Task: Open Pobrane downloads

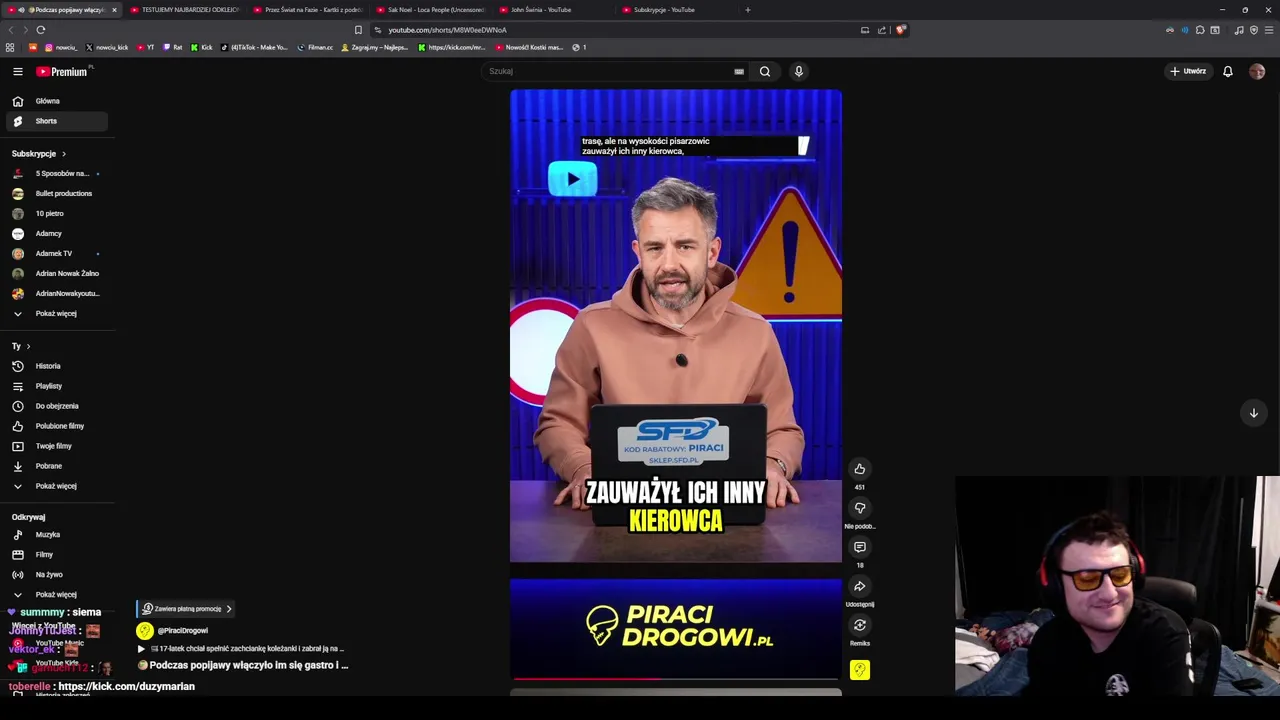Action: 56,466
